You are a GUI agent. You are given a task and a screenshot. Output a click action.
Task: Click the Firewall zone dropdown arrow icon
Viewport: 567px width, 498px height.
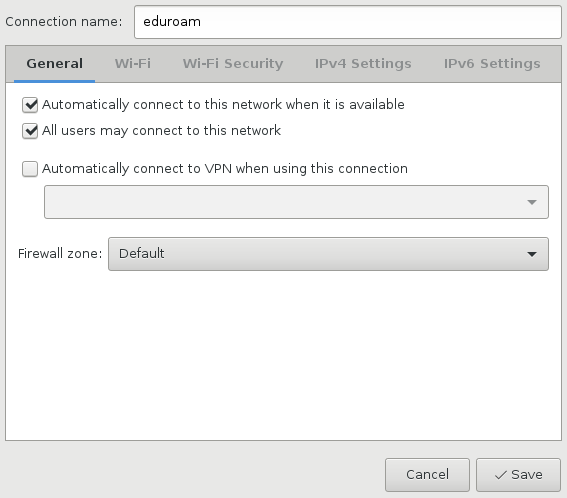pyautogui.click(x=532, y=254)
